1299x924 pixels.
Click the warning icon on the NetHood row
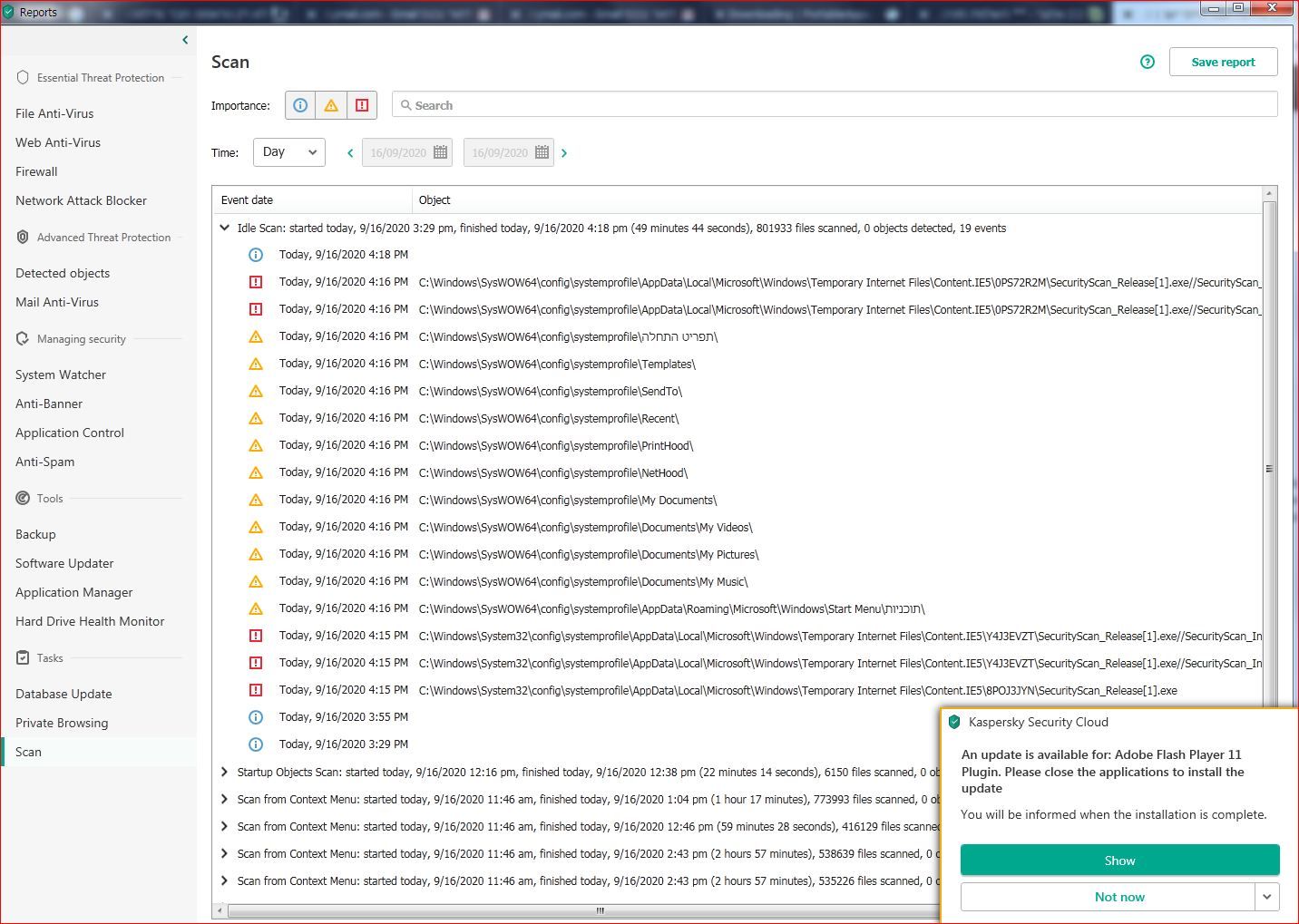256,472
